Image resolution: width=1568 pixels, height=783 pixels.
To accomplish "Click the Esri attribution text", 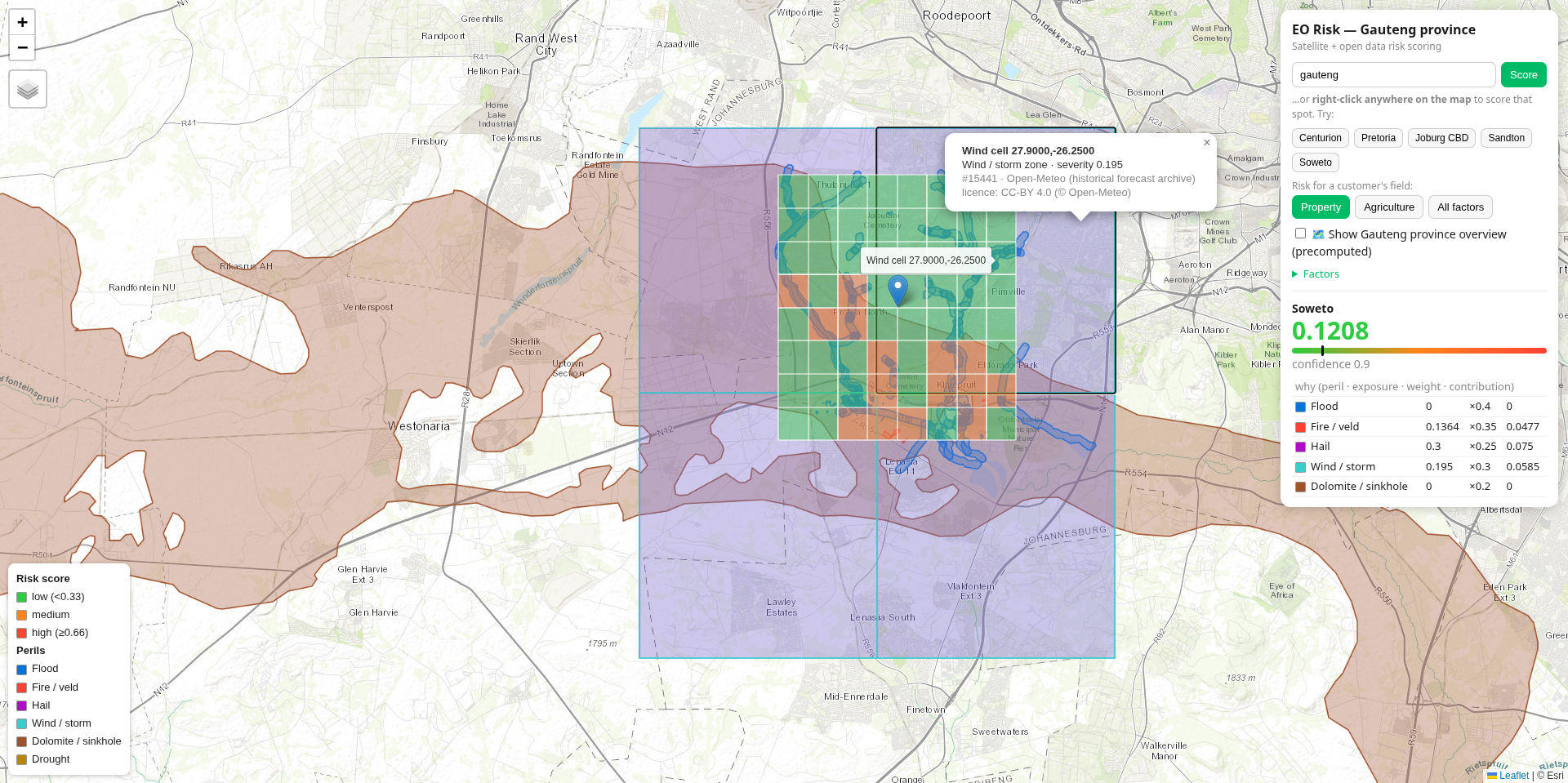I will coord(1550,776).
